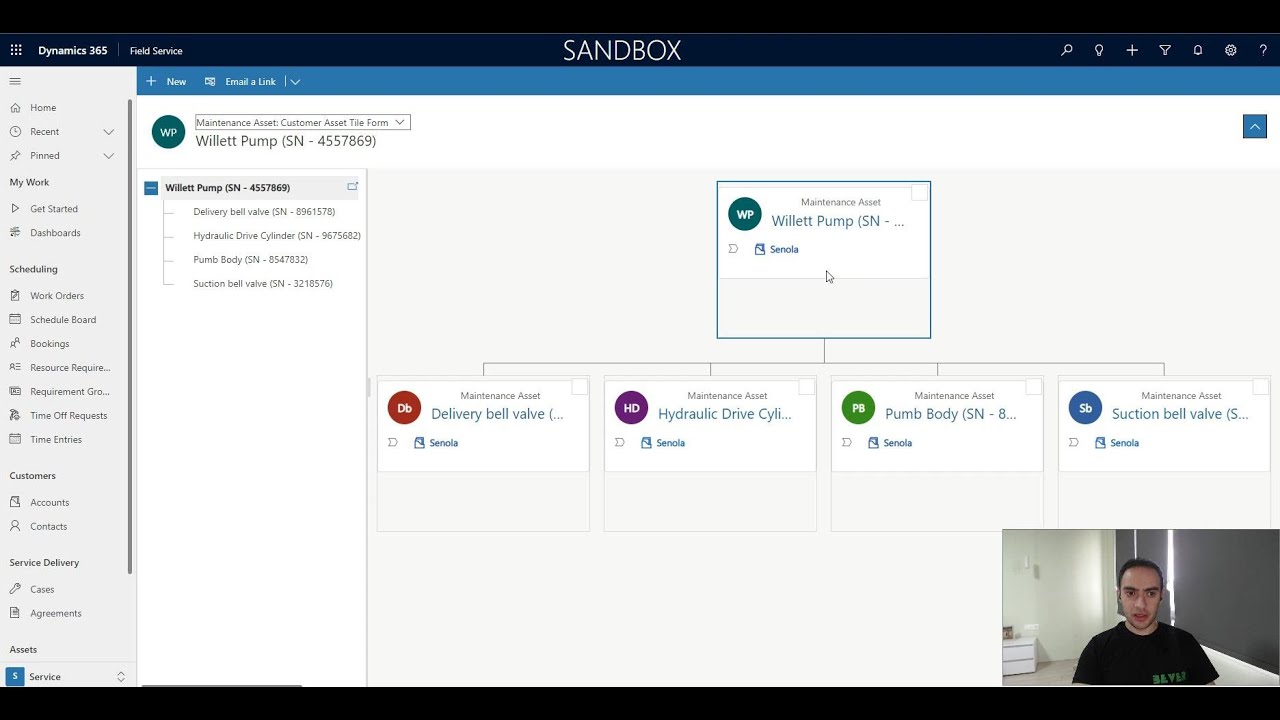Click the PB avatar on Pumb Body tile

point(859,408)
